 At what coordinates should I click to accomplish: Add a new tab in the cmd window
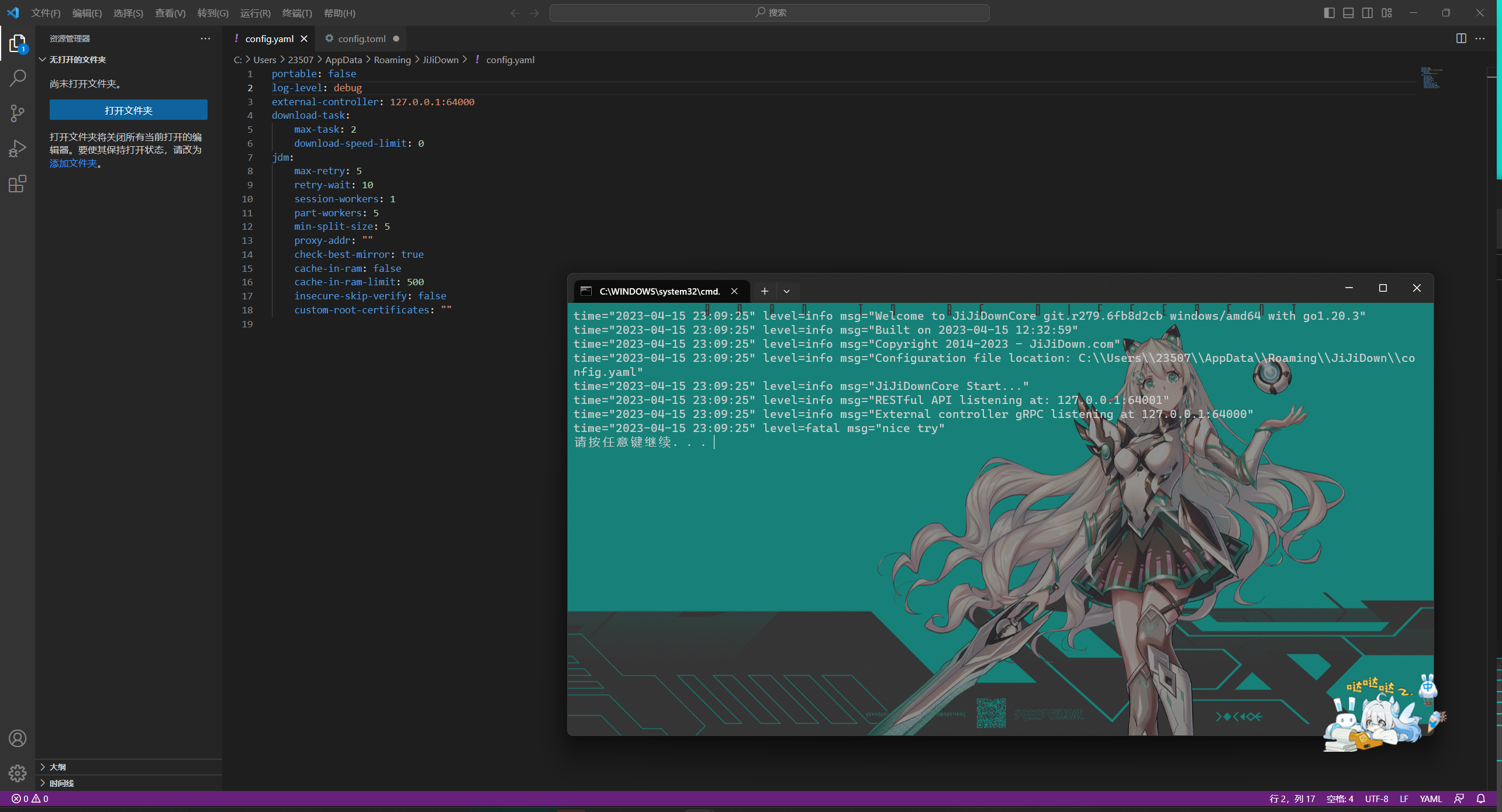coord(764,291)
